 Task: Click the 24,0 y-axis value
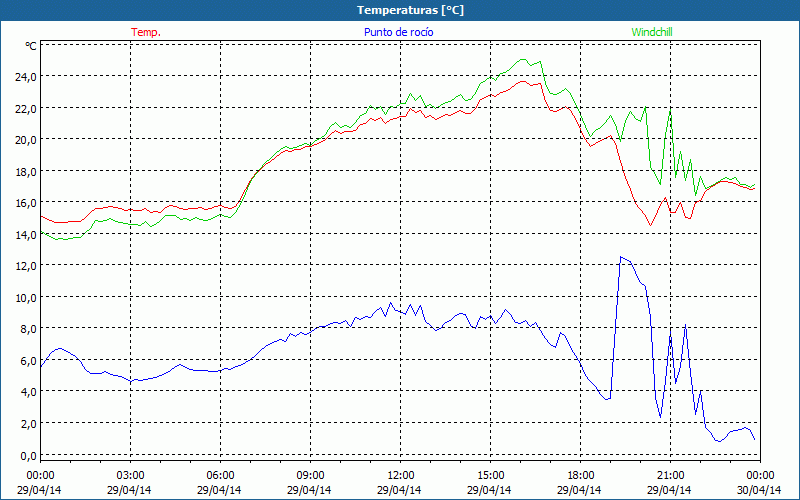26,77
